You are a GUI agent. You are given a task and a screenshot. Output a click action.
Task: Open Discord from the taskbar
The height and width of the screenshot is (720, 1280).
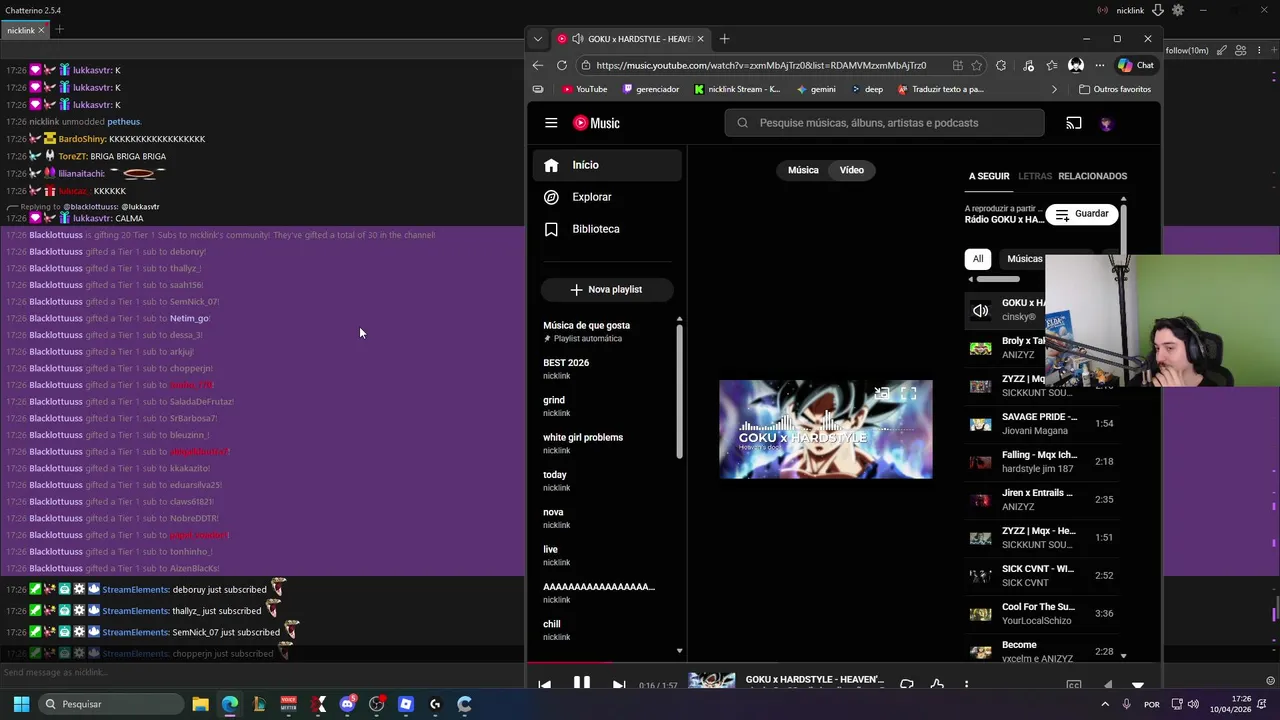coord(347,704)
